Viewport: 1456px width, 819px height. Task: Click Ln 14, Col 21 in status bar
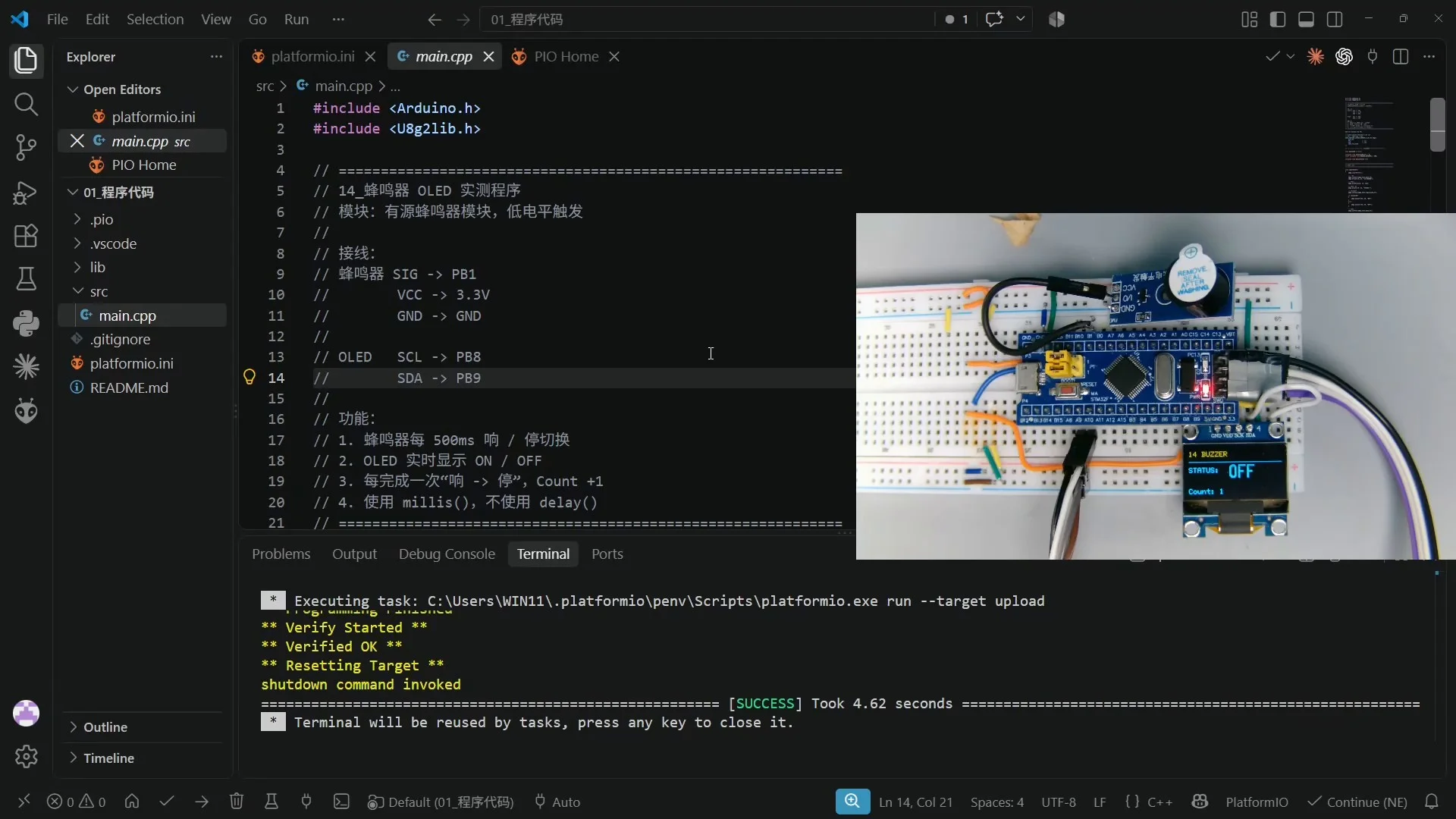coord(915,802)
